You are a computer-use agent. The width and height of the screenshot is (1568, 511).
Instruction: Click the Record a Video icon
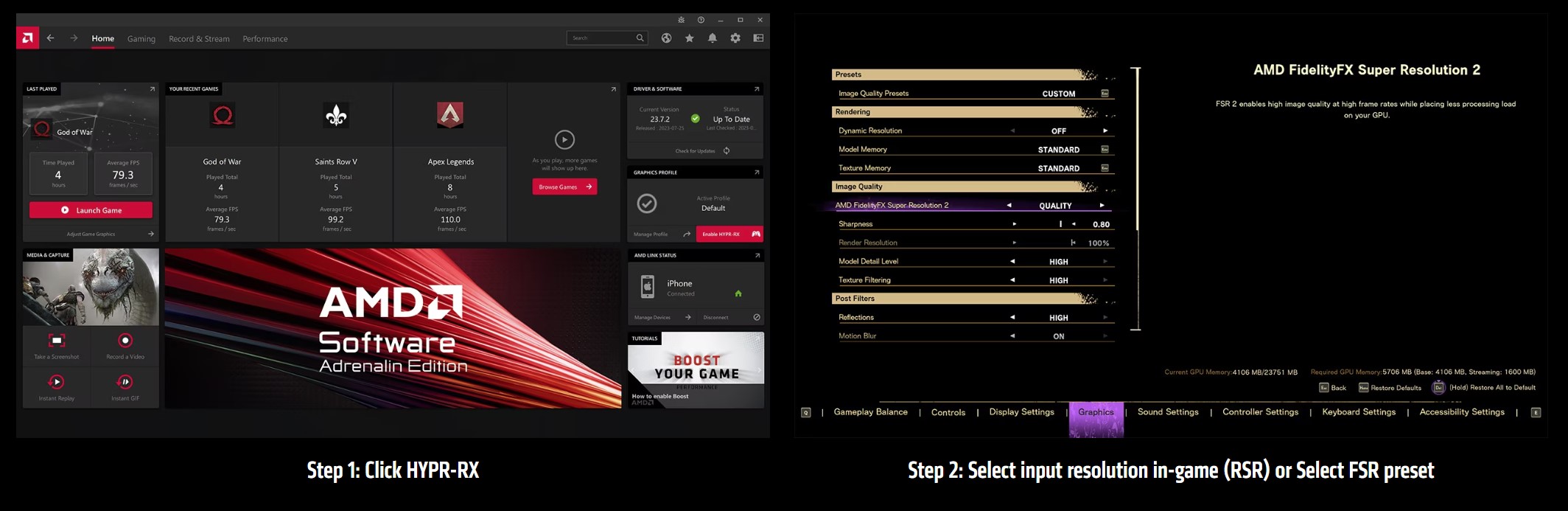coord(125,340)
